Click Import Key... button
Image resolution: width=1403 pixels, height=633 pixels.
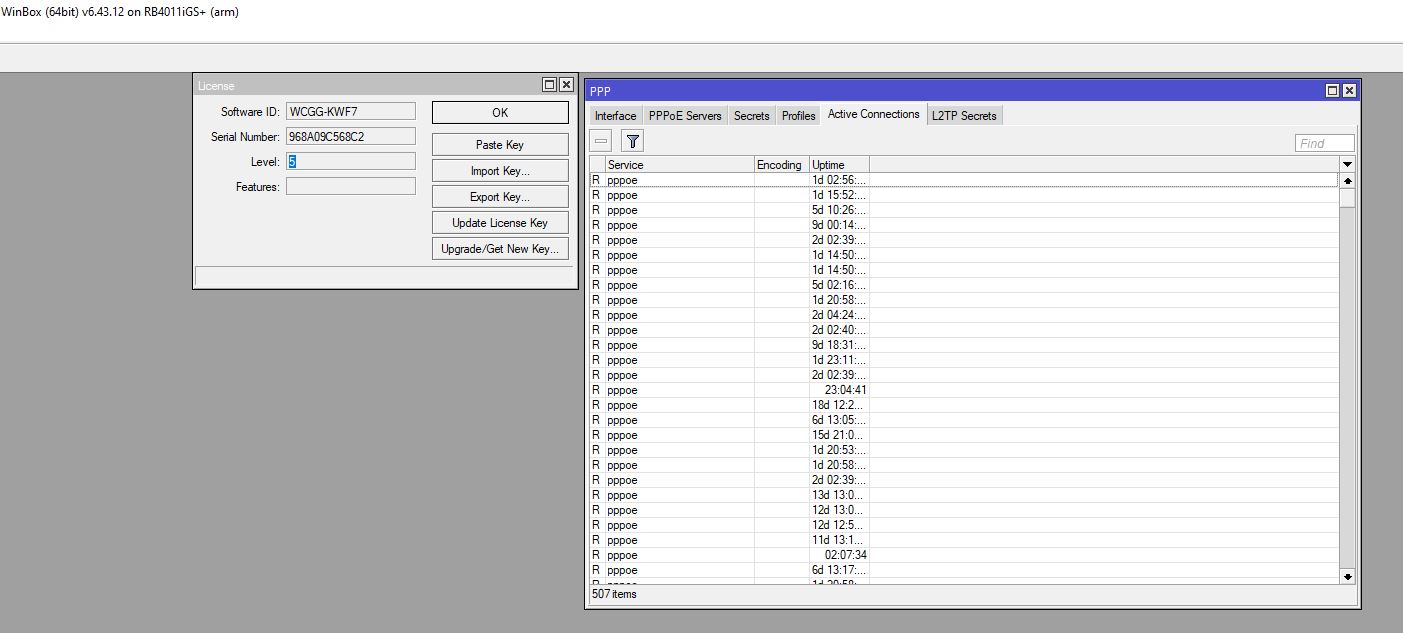[500, 171]
